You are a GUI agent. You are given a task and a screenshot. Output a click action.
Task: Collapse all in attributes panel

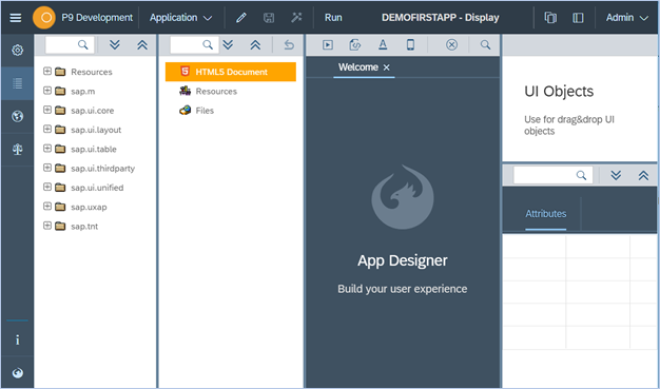coord(643,175)
